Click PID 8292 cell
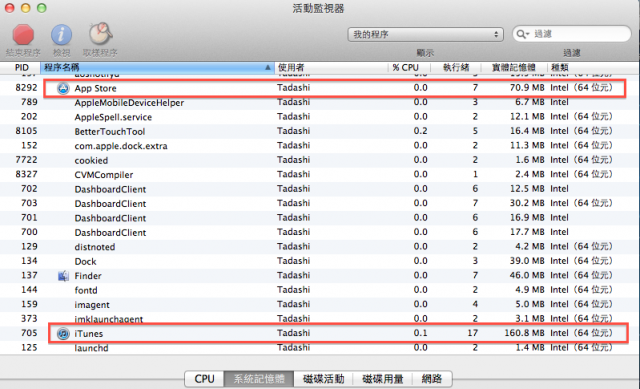Viewport: 640px width, 389px height. [x=27, y=87]
